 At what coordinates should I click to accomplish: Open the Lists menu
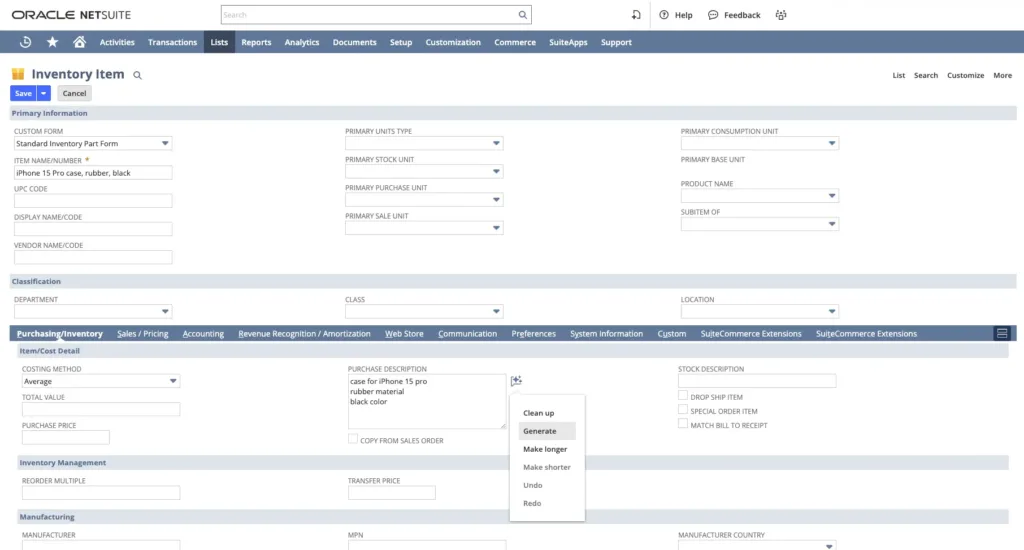(219, 42)
